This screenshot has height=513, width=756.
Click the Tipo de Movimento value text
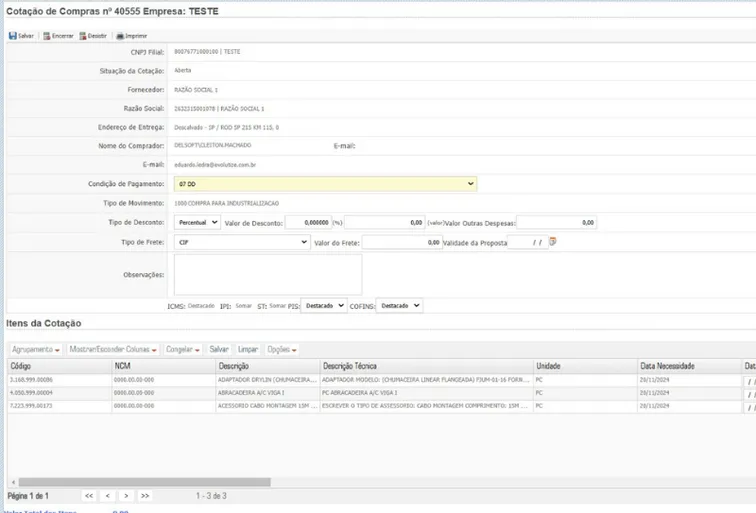[227, 203]
